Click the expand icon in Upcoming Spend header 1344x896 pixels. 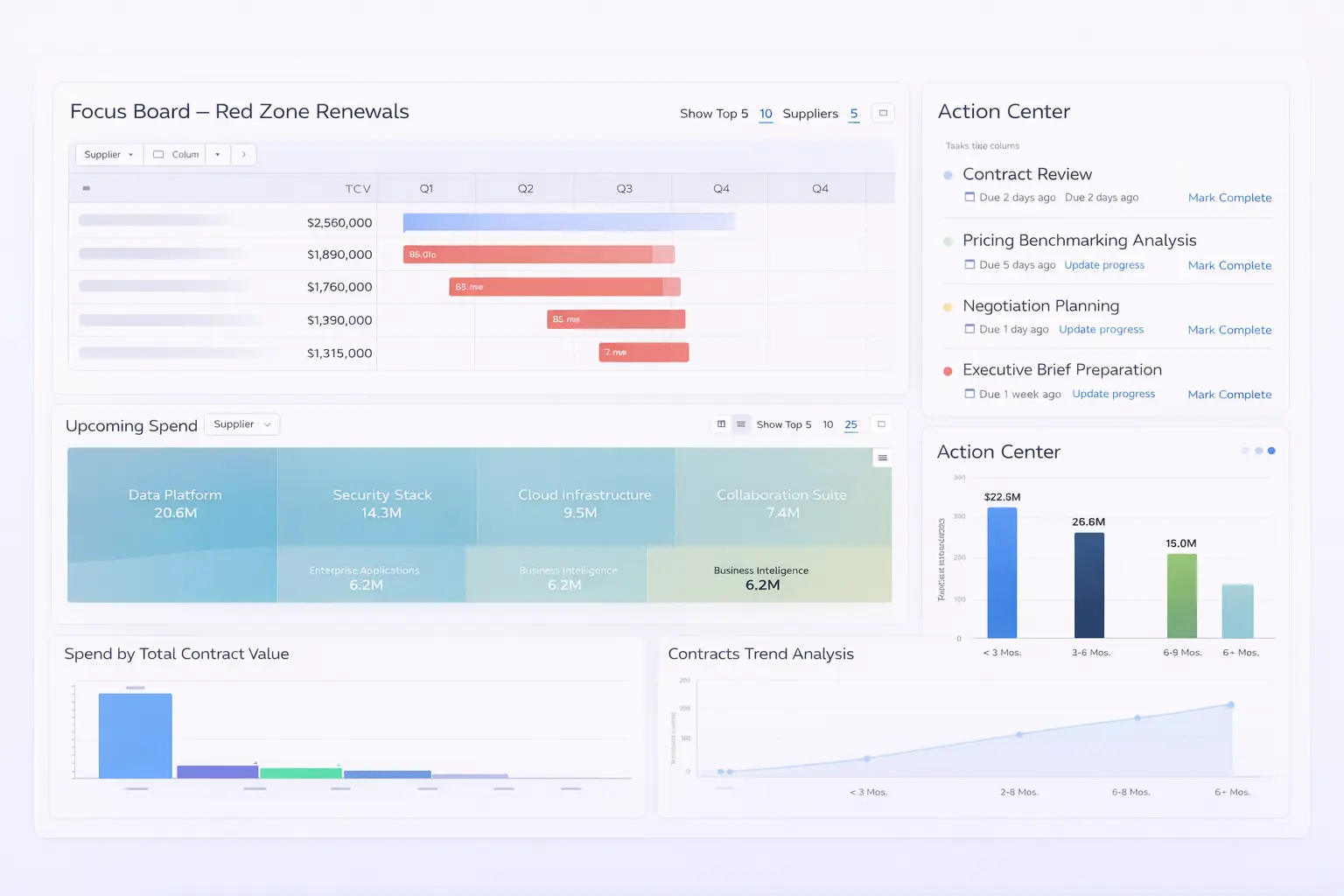tap(881, 424)
